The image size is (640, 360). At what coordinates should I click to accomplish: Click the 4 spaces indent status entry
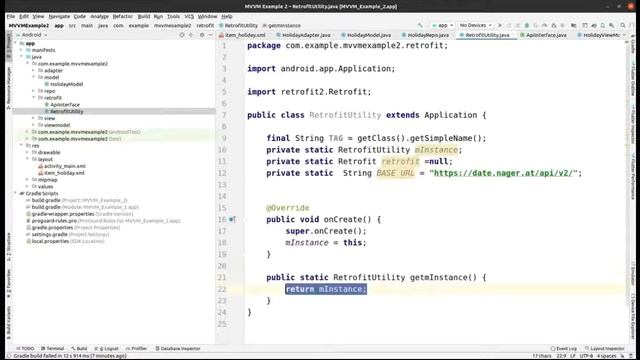click(606, 356)
